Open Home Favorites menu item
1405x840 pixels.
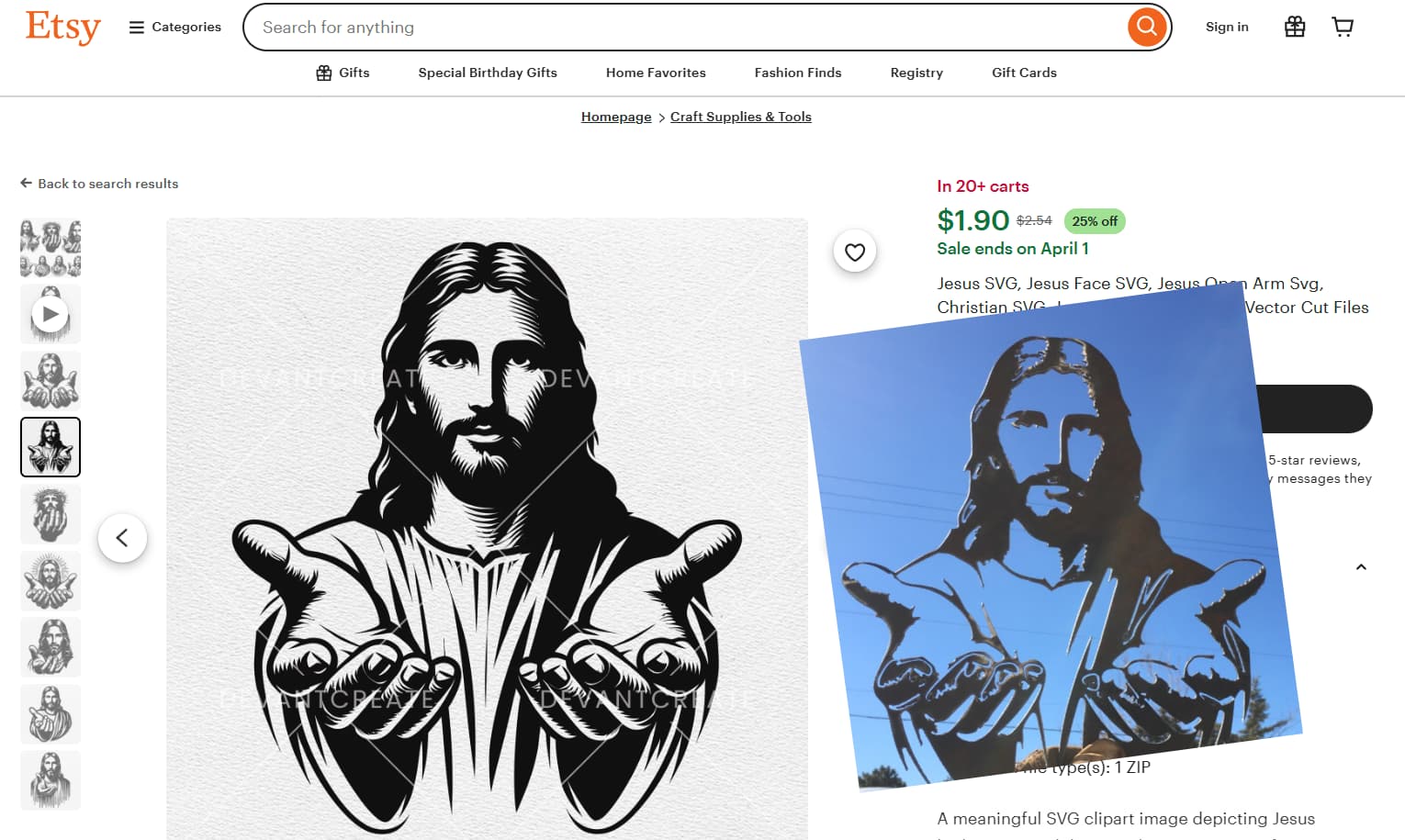656,73
